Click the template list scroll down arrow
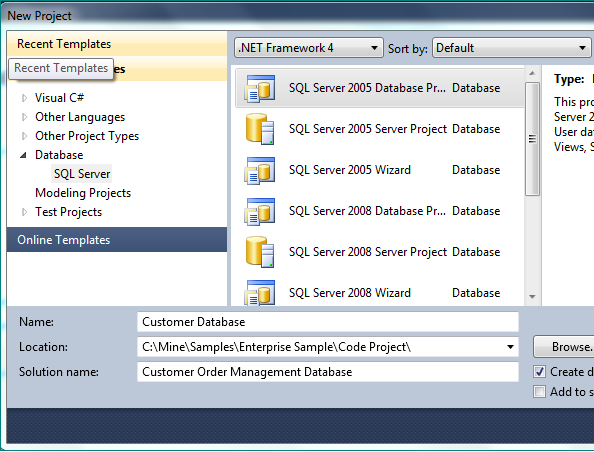The image size is (594, 452). point(532,297)
